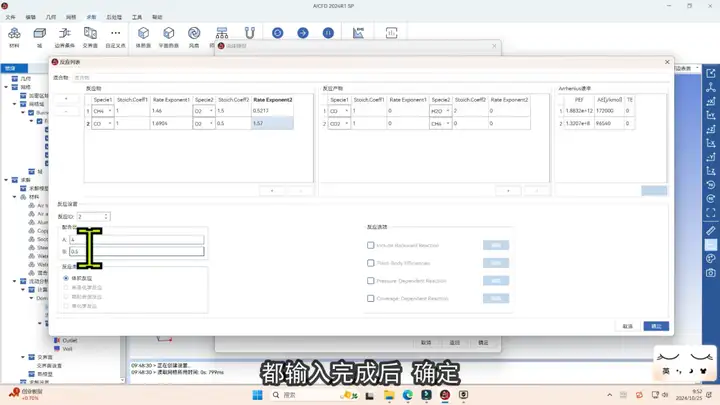Open product row 1 CO species dropdown

[x=339, y=111]
